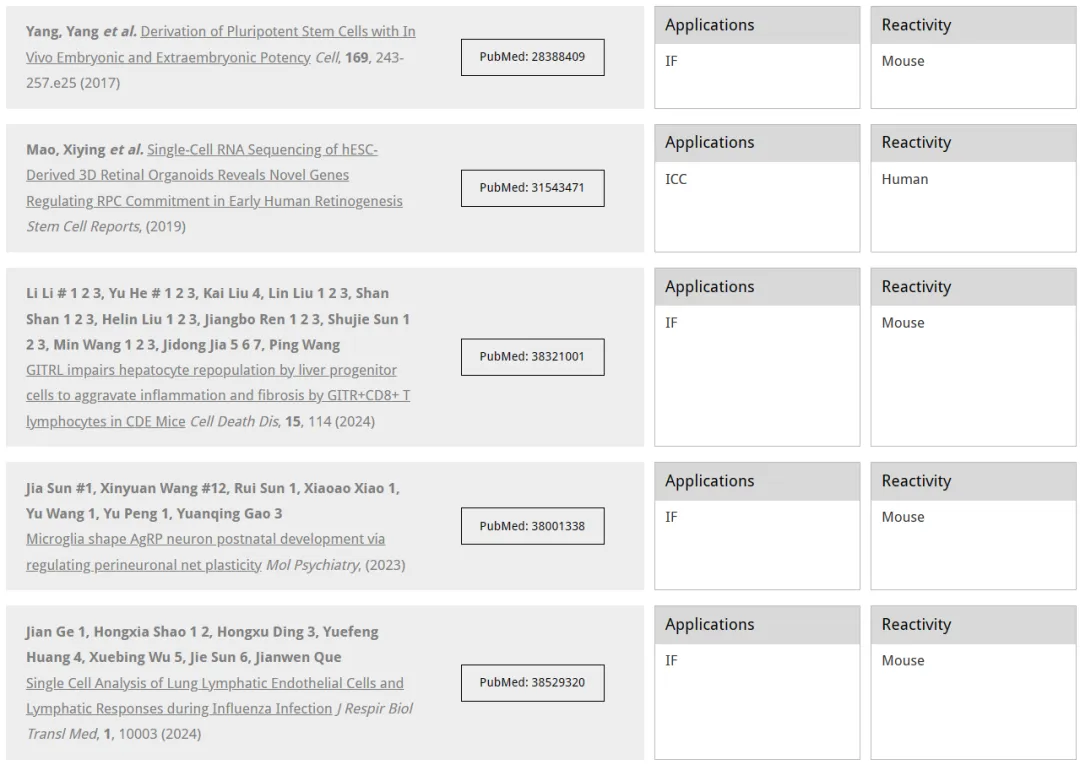The height and width of the screenshot is (765, 1080).
Task: Open Derivation of Pluripotent Stem Cells article link
Action: 220,45
